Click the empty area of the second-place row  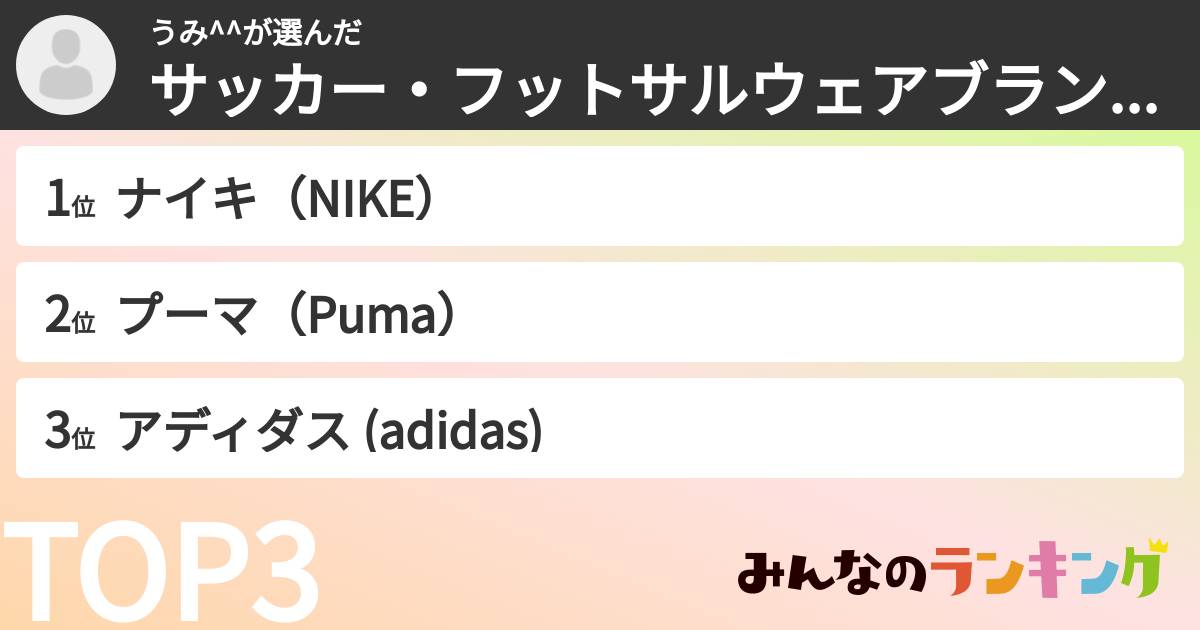click(x=800, y=314)
